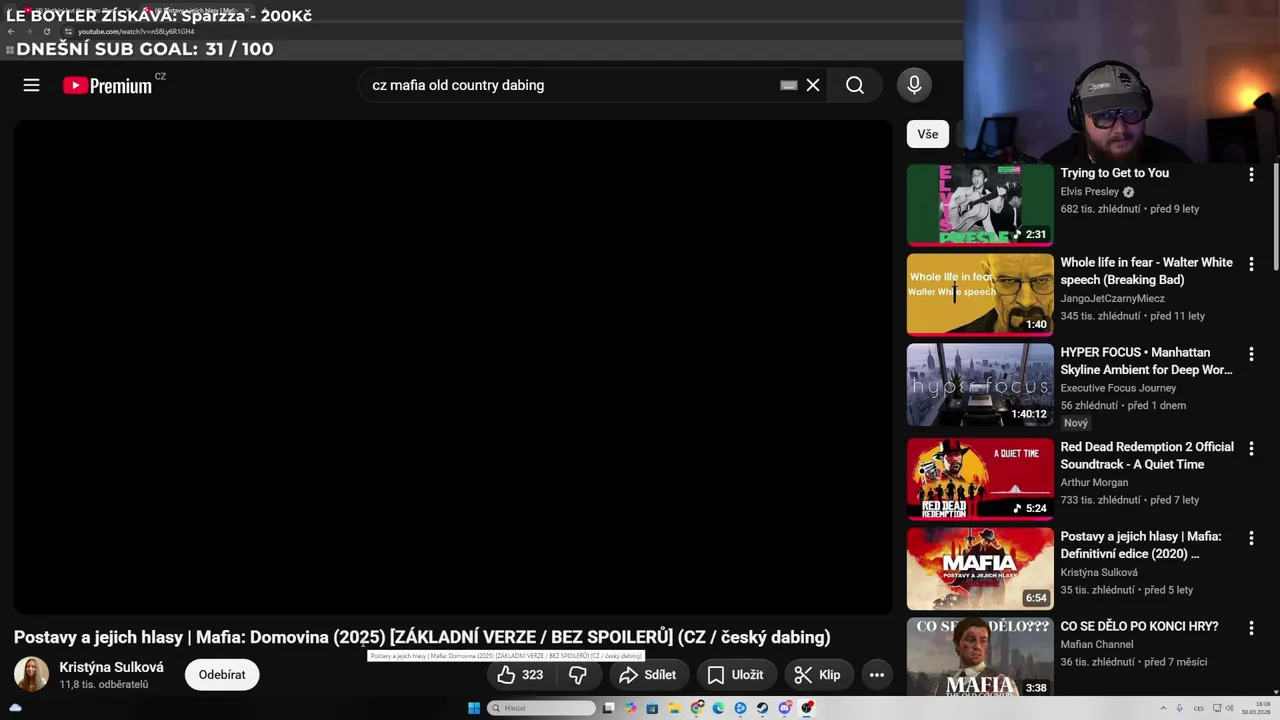Open 'Whole life in fear - Walter White speech' title
The height and width of the screenshot is (720, 1280).
(1147, 271)
